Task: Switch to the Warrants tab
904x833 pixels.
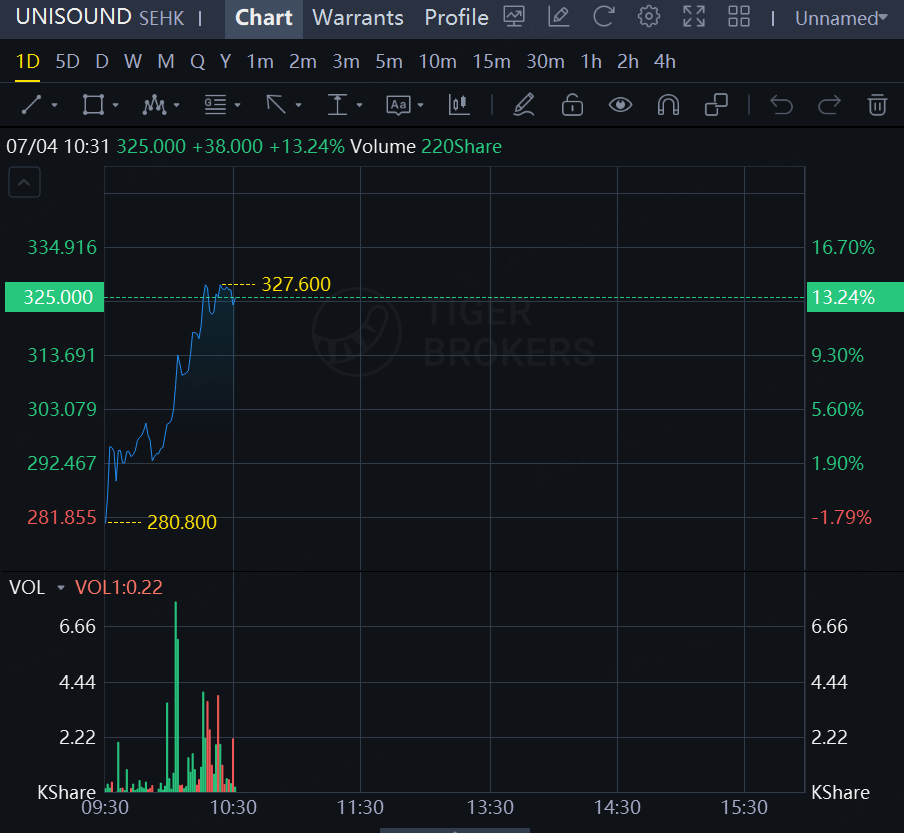Action: [x=358, y=18]
